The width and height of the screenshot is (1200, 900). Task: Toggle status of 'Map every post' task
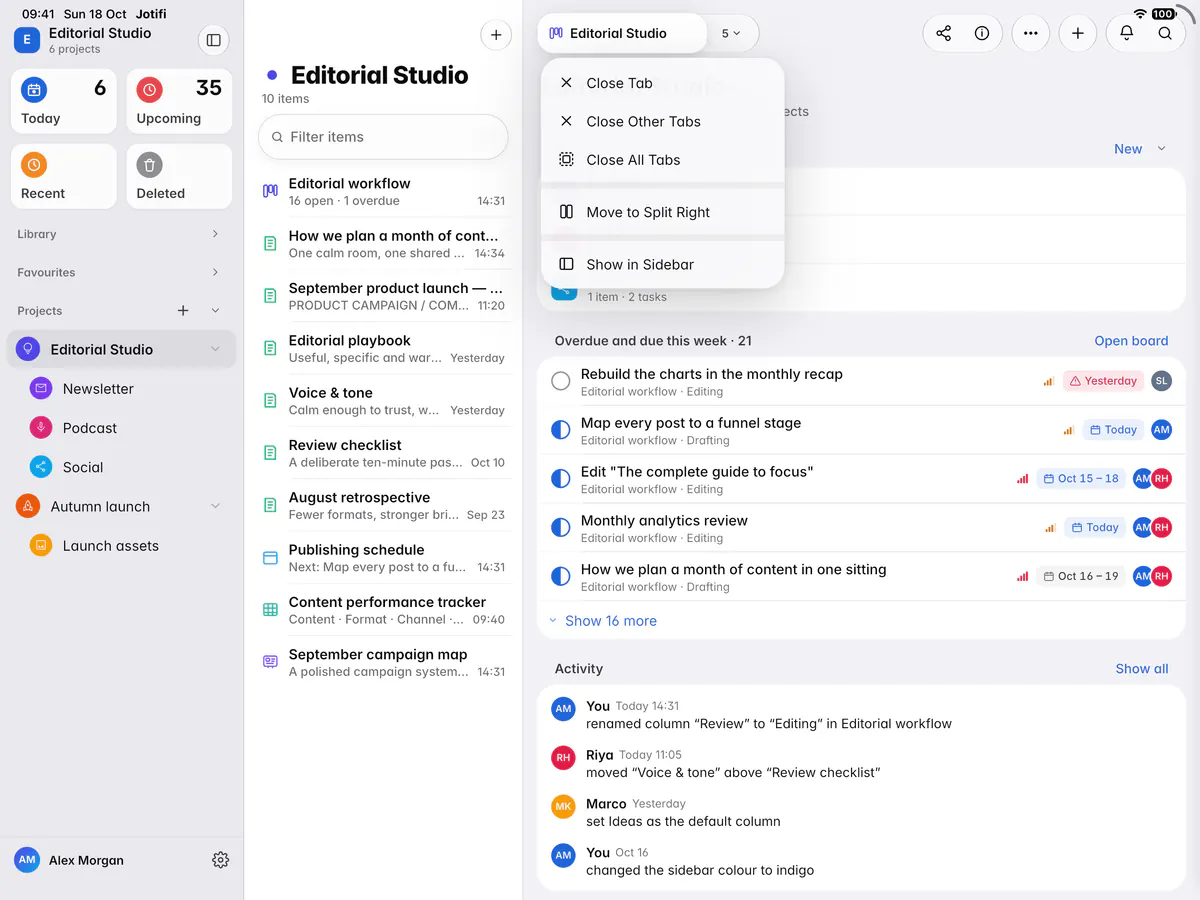[x=561, y=430]
